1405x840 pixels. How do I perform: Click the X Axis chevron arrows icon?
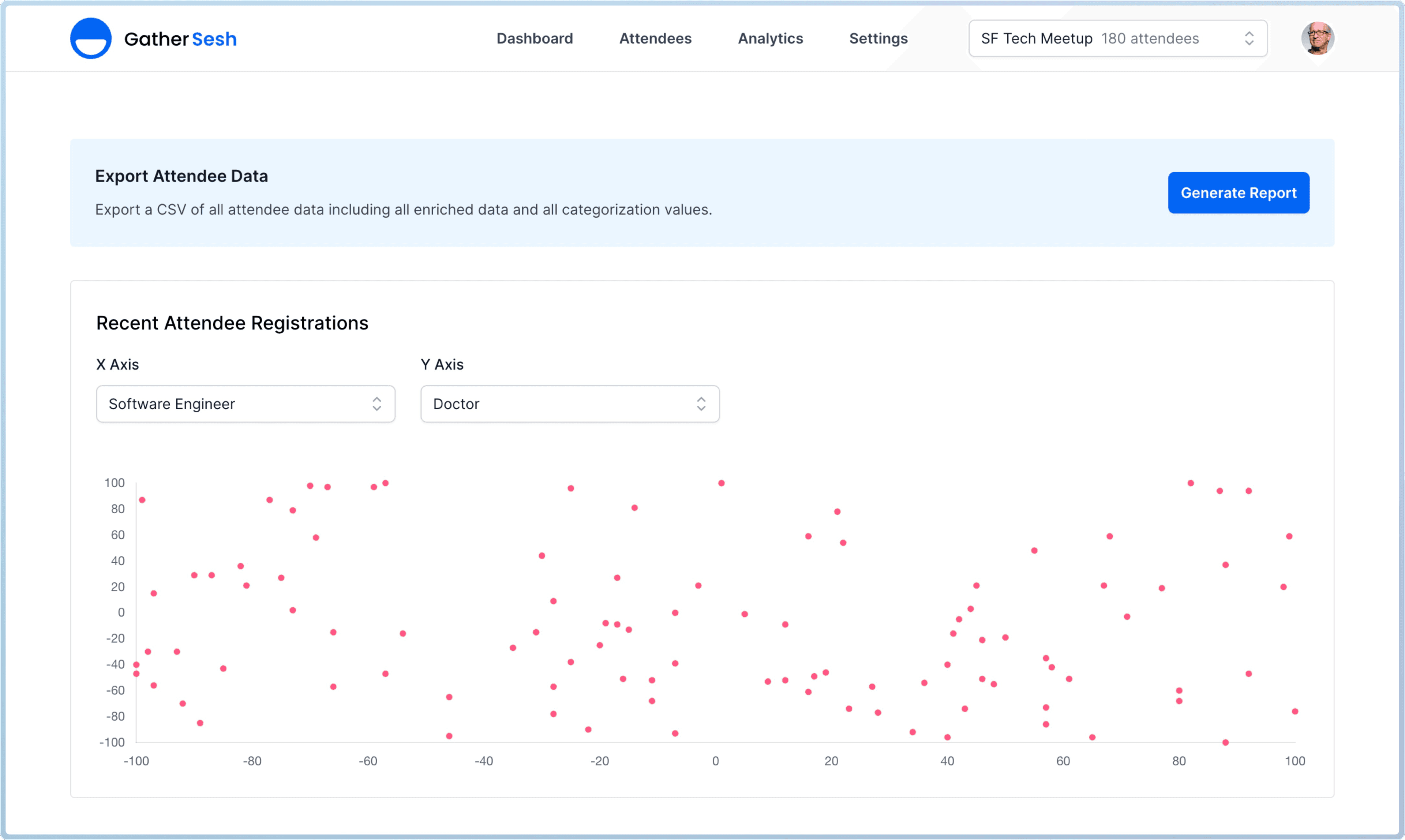[376, 404]
